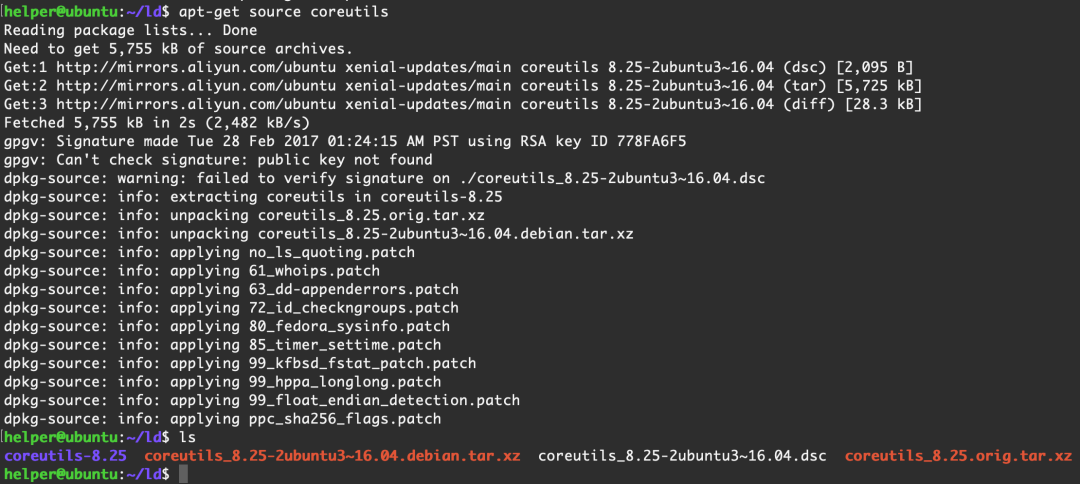Click the '61_whoips.patch' patch name

[314, 270]
